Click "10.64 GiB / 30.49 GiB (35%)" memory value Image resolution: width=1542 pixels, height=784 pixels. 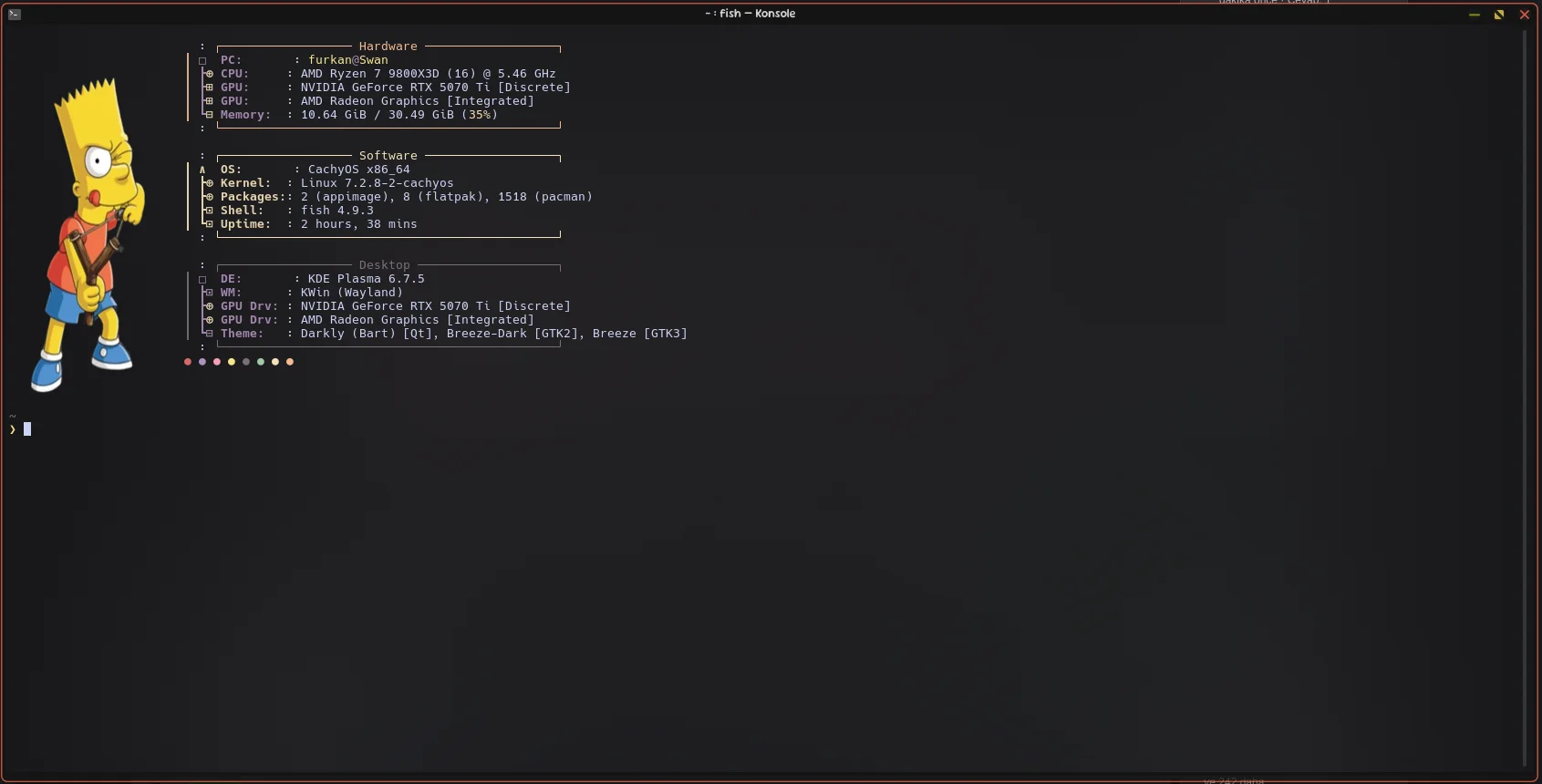(399, 115)
